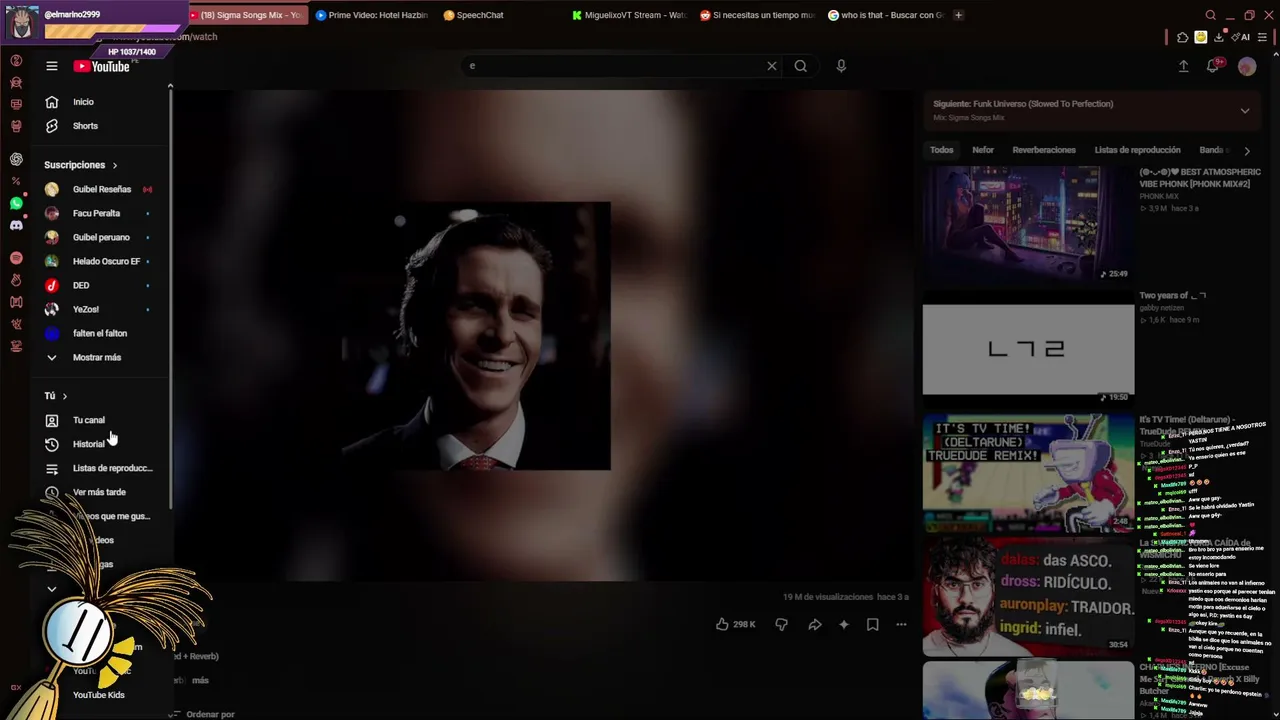Select the Reverberaciones filter chip
Image resolution: width=1280 pixels, height=720 pixels.
(x=1044, y=150)
